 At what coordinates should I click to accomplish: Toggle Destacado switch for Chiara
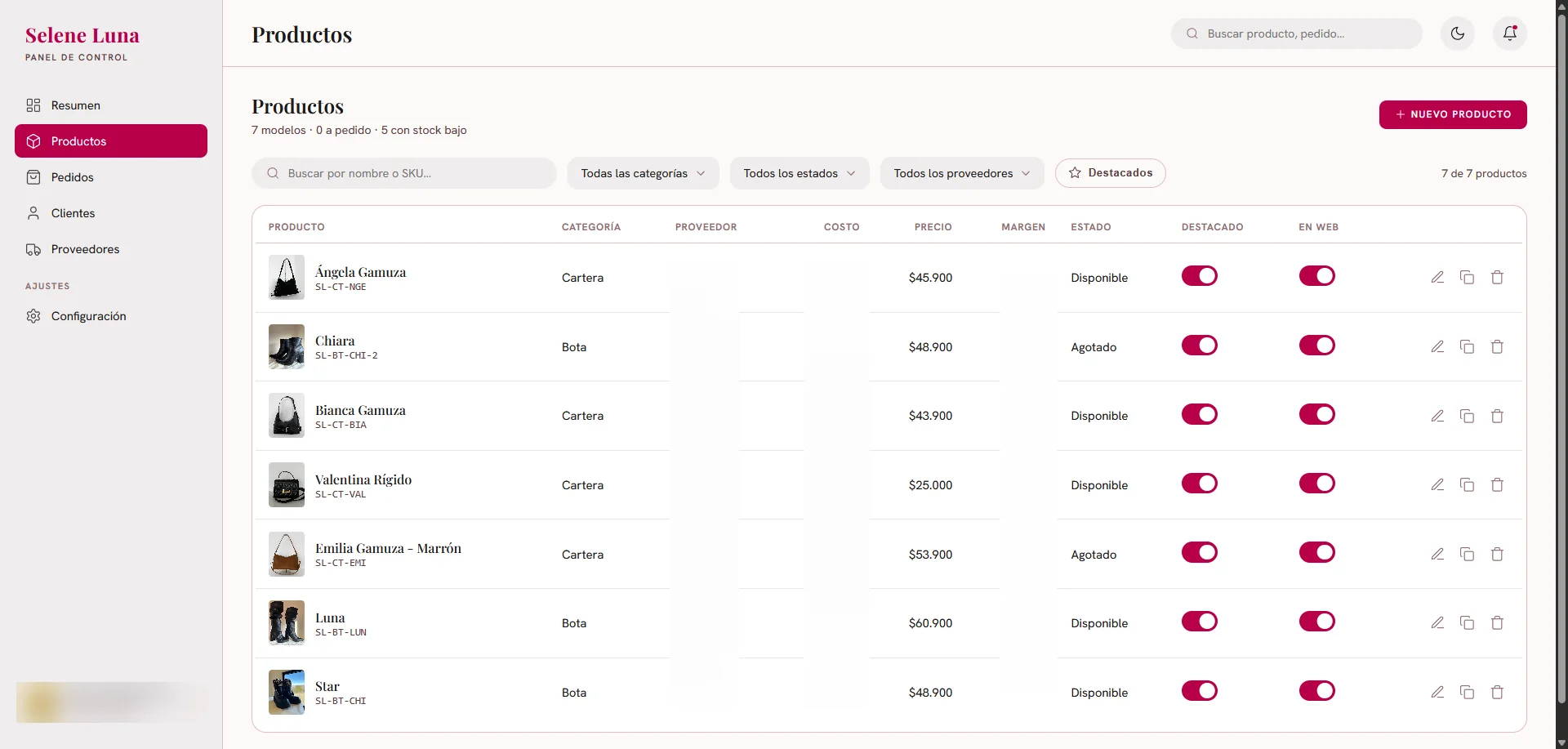(x=1200, y=346)
